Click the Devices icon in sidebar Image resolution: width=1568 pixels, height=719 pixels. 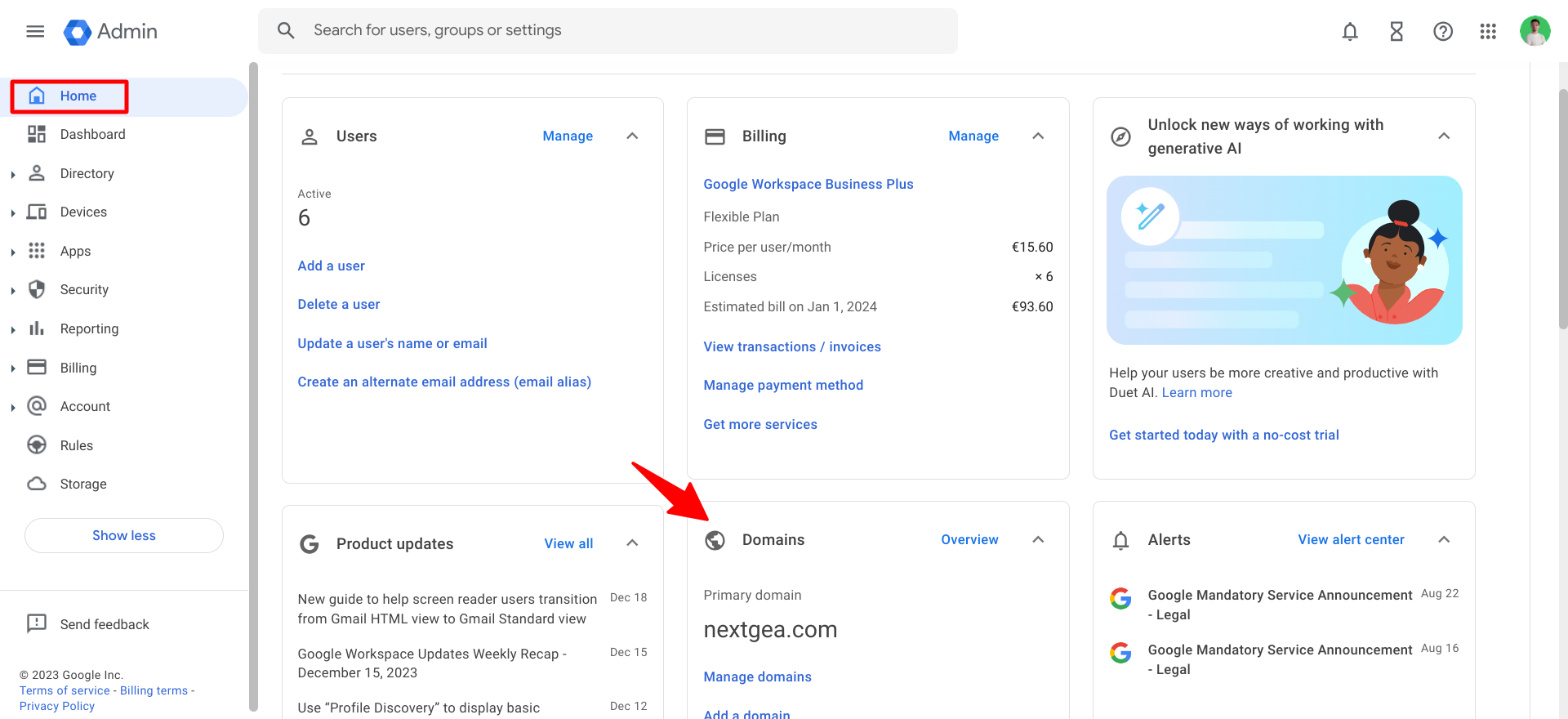click(37, 212)
